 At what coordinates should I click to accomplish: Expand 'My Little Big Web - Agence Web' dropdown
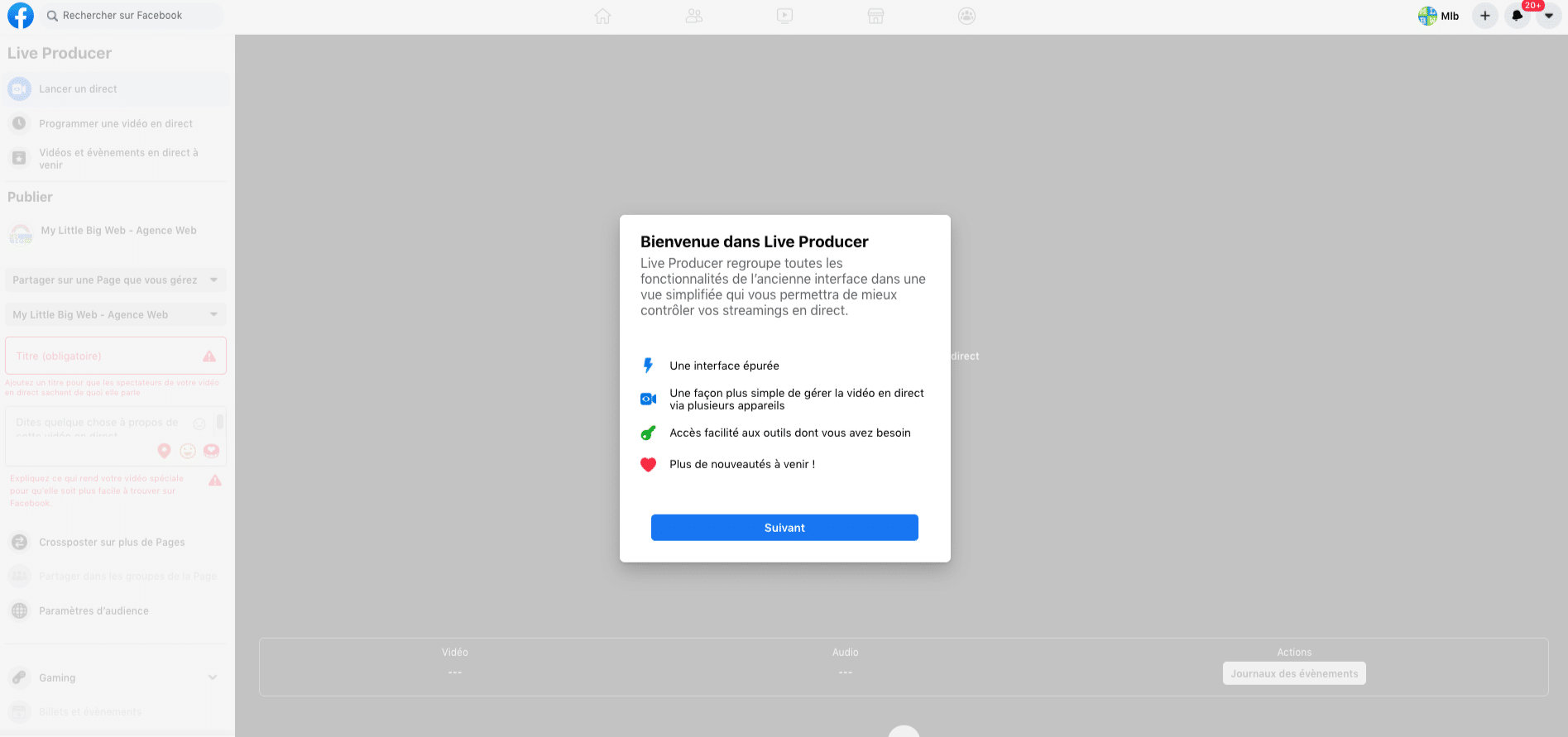click(115, 315)
